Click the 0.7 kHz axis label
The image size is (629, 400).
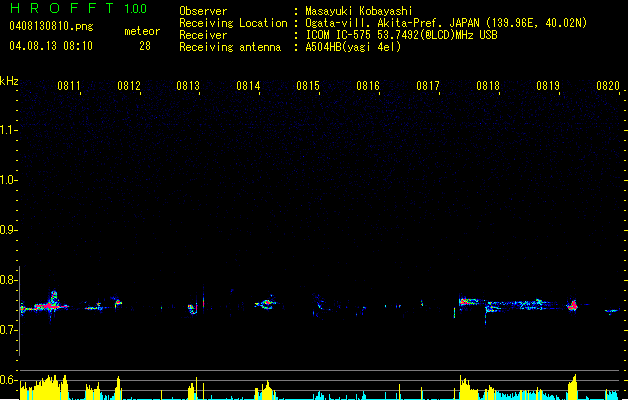[x=8, y=330]
